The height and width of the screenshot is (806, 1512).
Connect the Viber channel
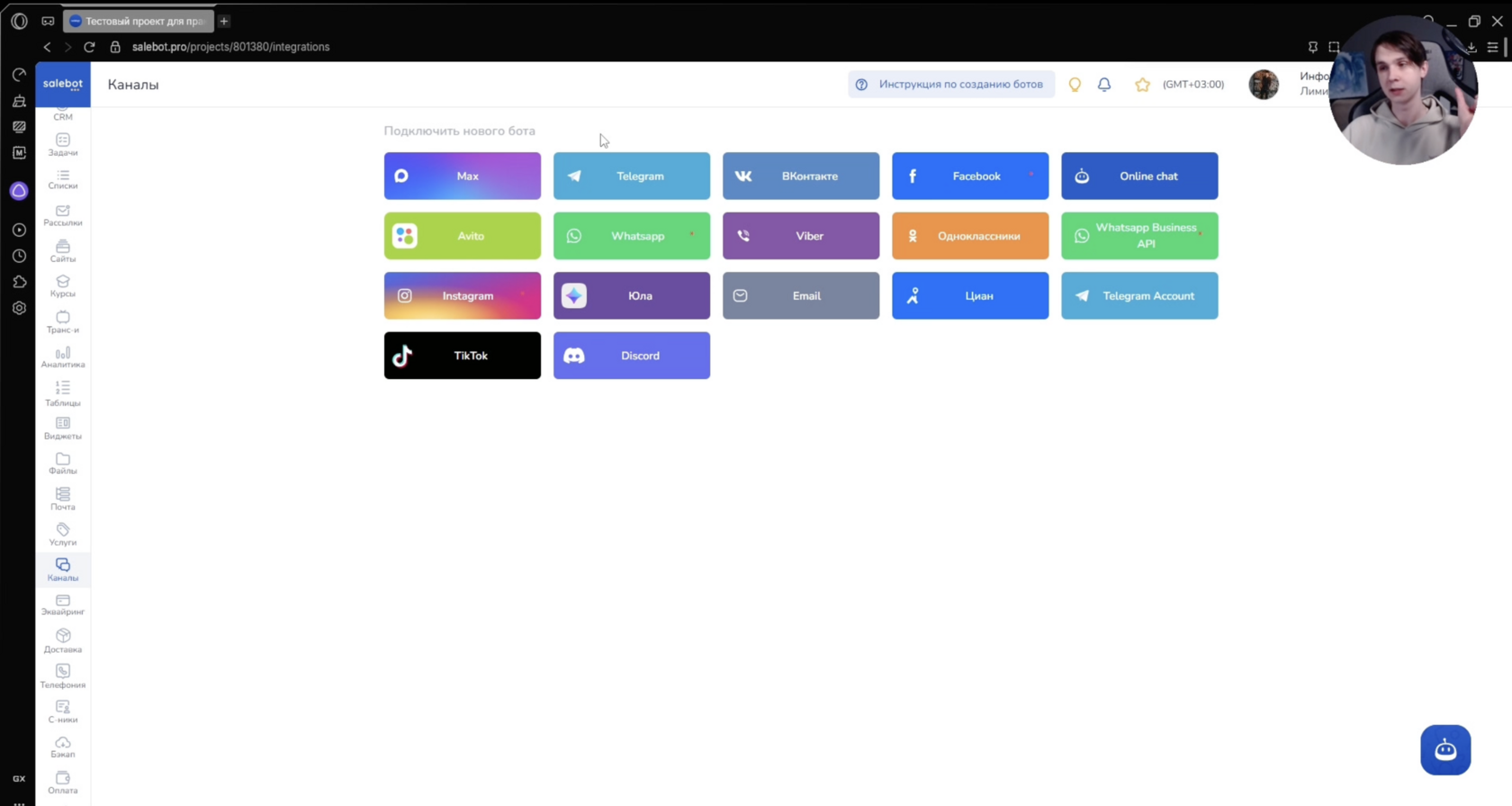[801, 236]
